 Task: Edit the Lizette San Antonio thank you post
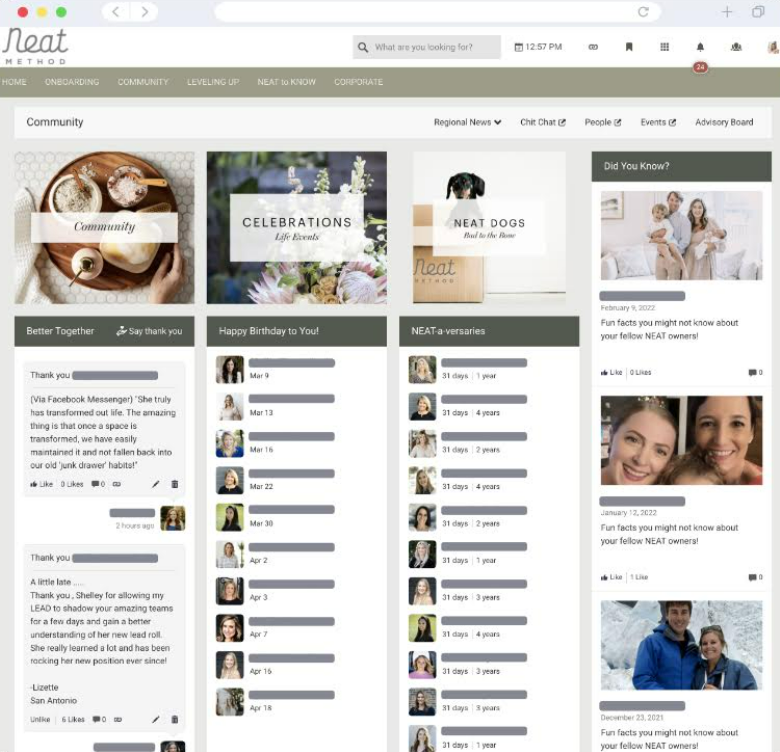156,719
